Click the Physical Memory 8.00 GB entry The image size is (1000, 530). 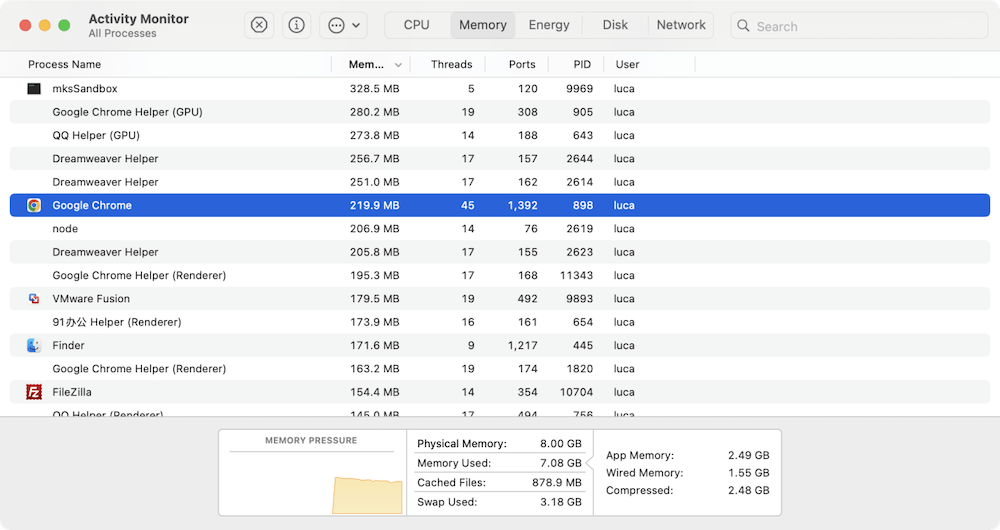[x=499, y=443]
